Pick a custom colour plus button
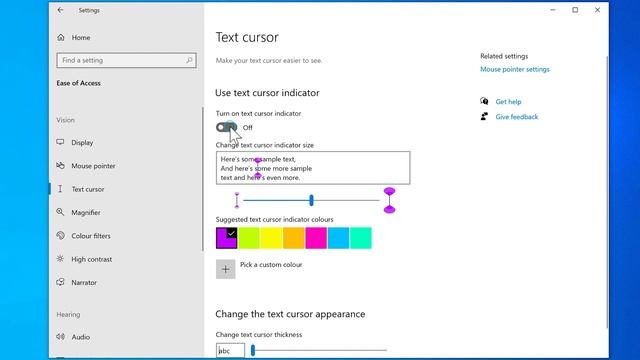 (x=225, y=269)
